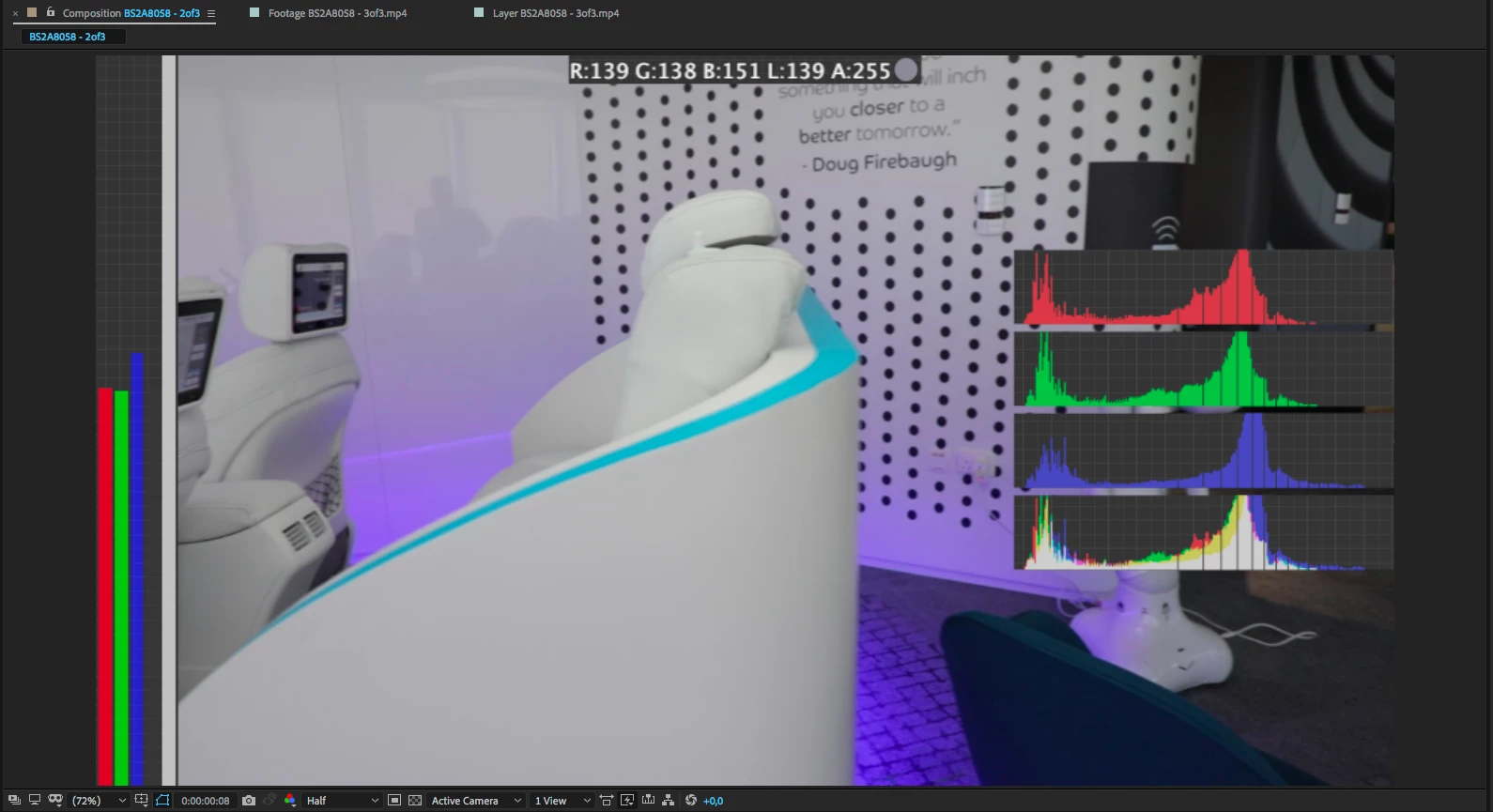The height and width of the screenshot is (812, 1493).
Task: Click the Footage tab teal label swatch
Action: pos(254,12)
